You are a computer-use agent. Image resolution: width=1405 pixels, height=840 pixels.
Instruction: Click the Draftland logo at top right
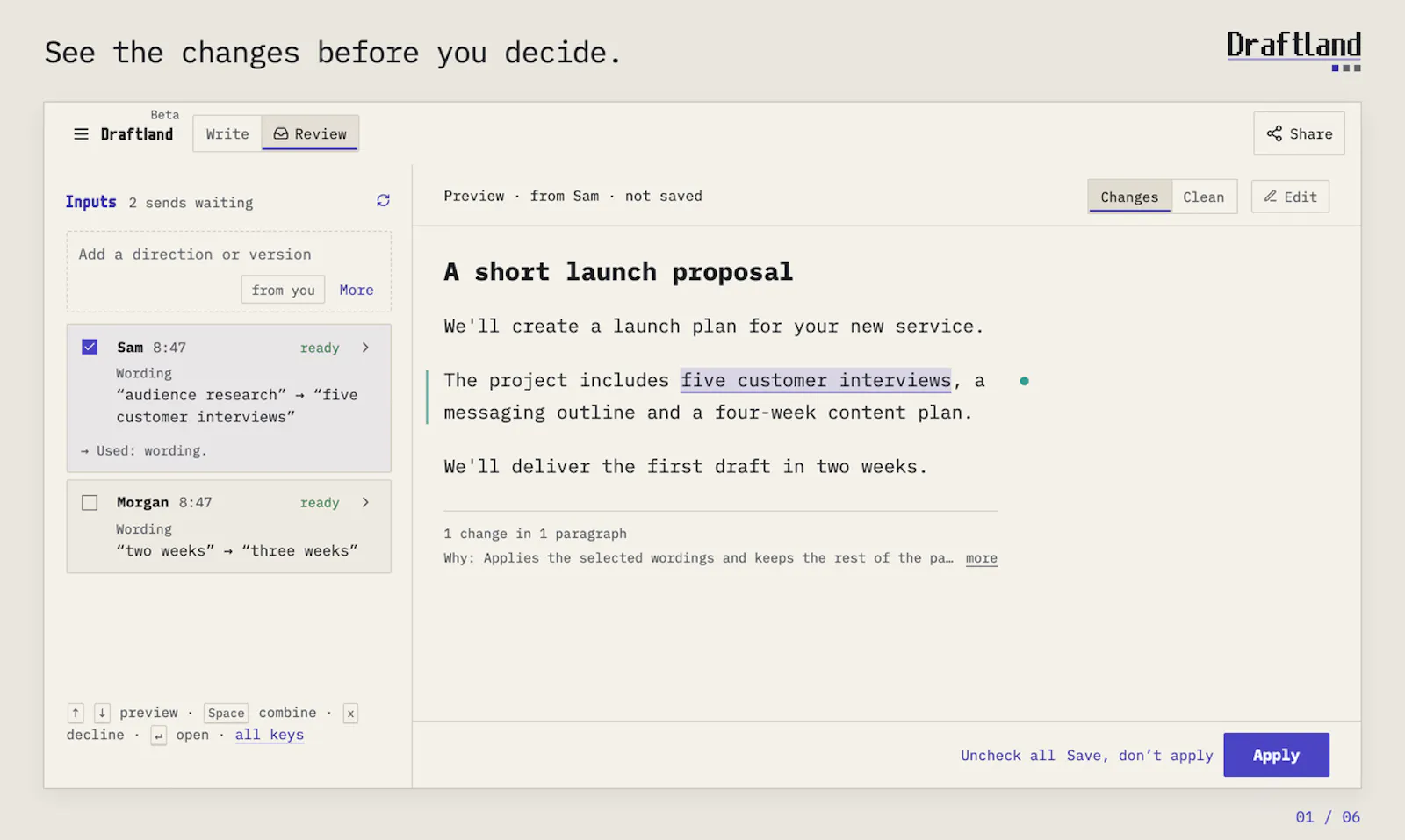(x=1293, y=50)
